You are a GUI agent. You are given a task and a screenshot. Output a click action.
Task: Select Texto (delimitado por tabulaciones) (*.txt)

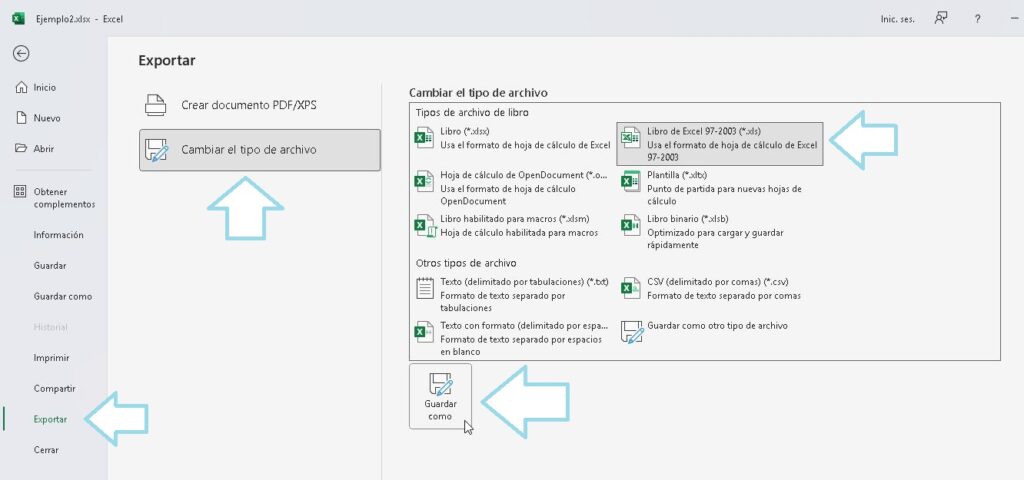tap(513, 295)
